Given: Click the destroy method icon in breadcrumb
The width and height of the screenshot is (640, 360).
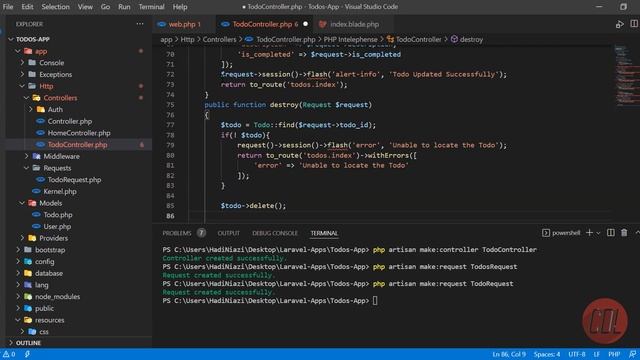Looking at the screenshot, I should (454, 39).
